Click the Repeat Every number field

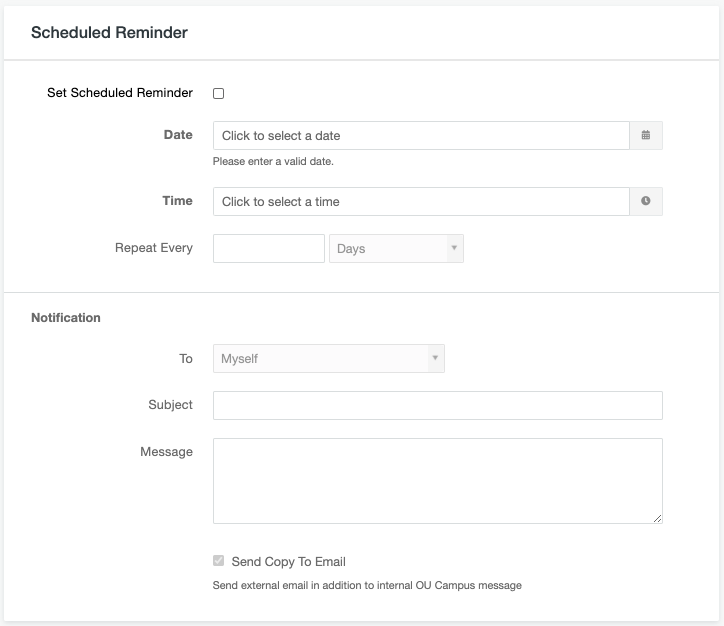[x=269, y=248]
